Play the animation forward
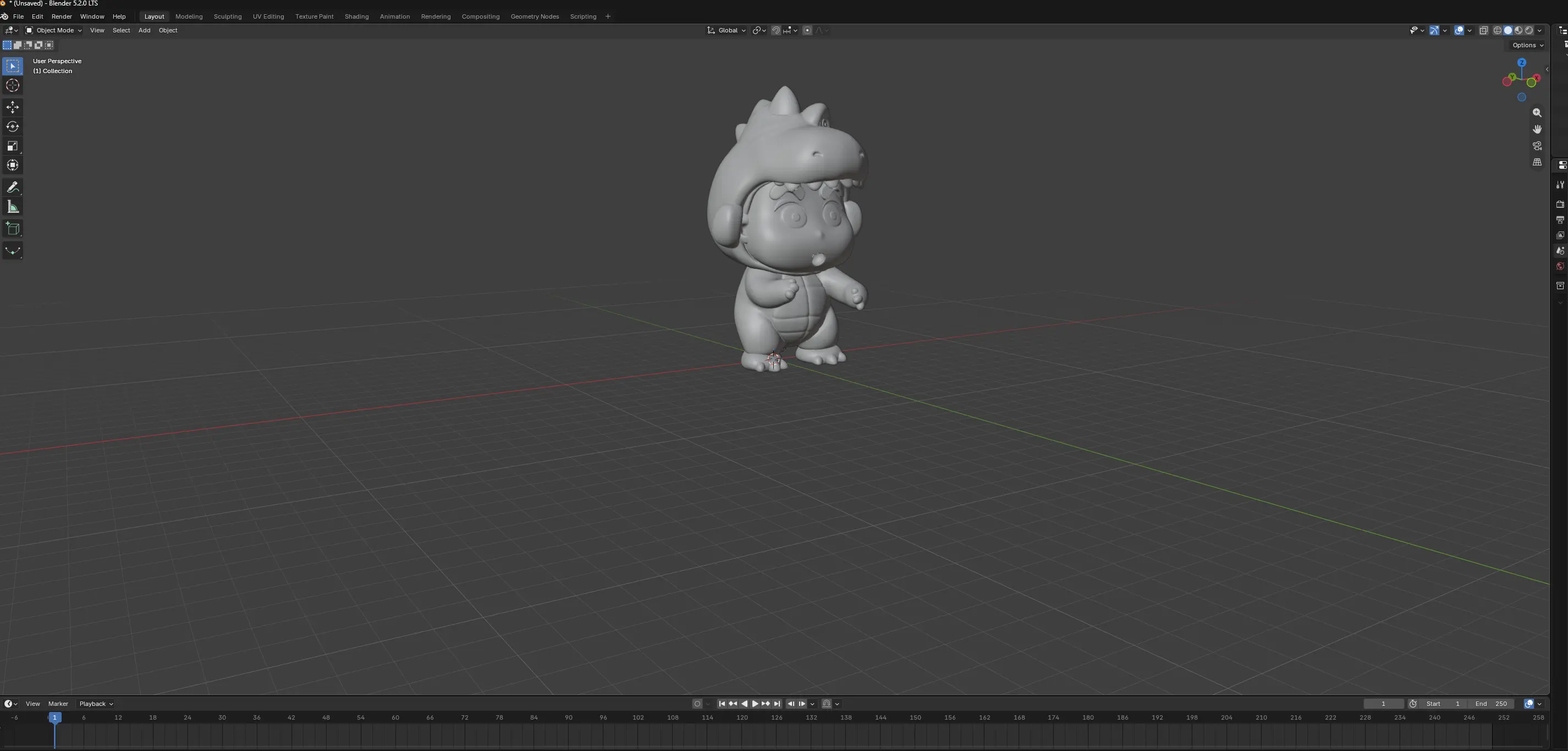Viewport: 1568px width, 751px height. pyautogui.click(x=755, y=704)
